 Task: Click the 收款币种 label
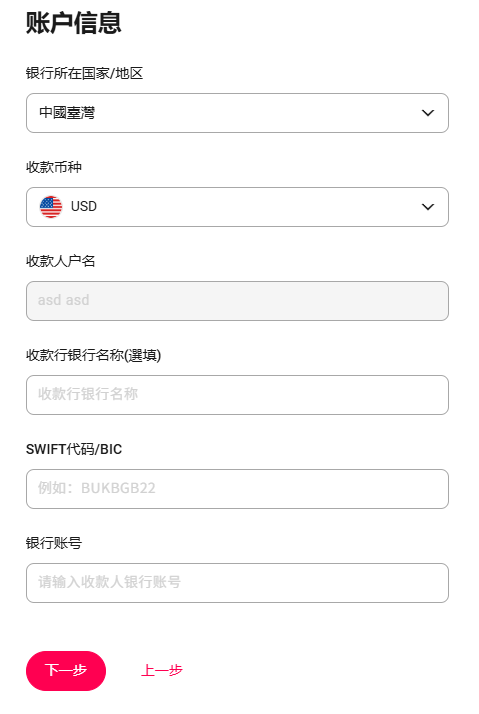tap(54, 167)
